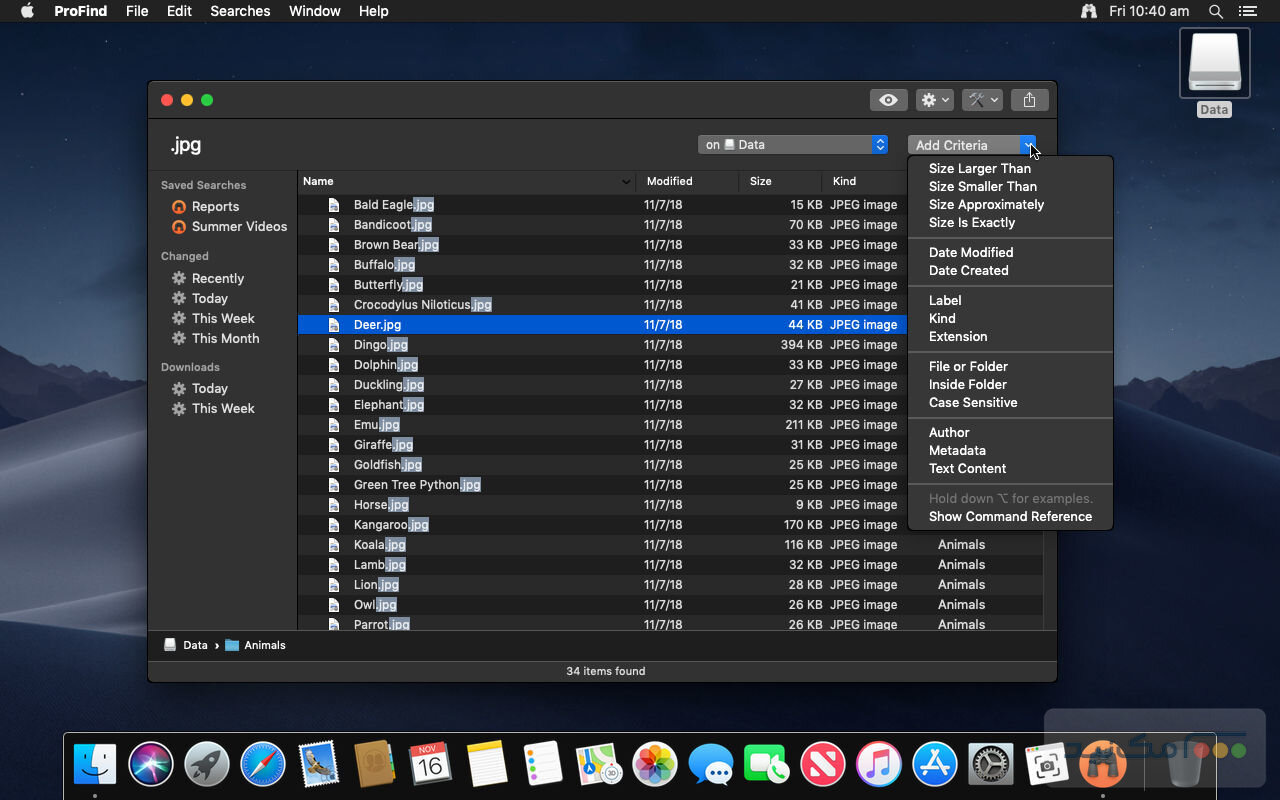Image resolution: width=1280 pixels, height=800 pixels.
Task: Click 'Show Command Reference' menu entry
Action: (x=1010, y=517)
